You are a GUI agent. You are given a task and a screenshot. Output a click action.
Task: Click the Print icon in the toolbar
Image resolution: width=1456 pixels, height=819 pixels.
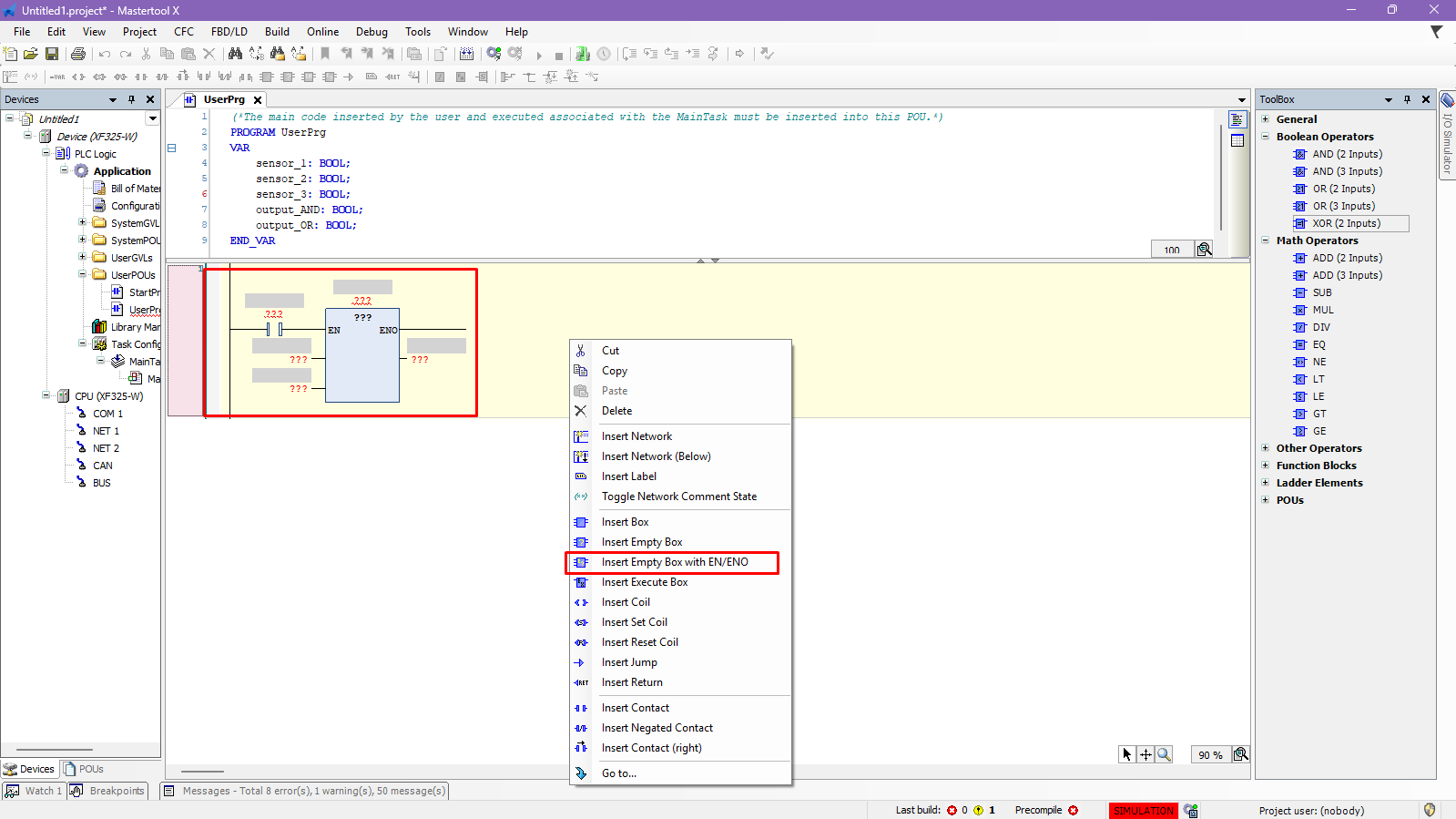(78, 54)
